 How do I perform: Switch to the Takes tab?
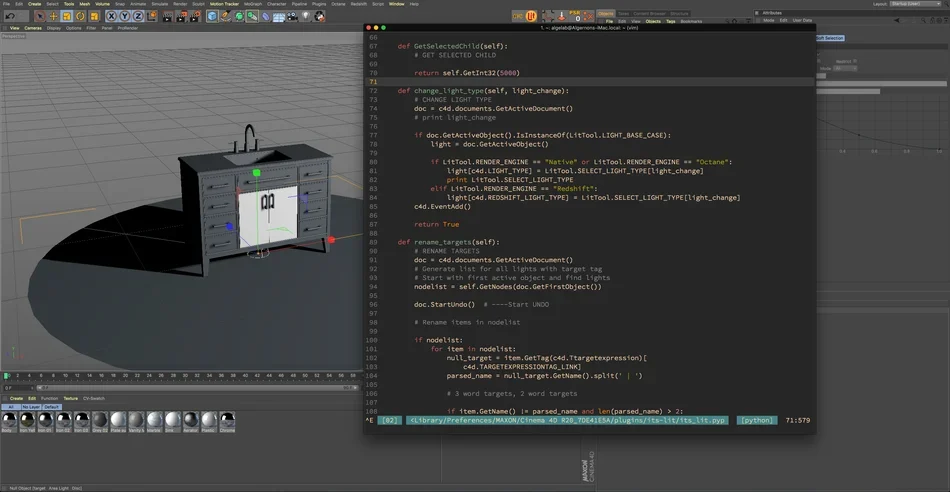[x=623, y=13]
